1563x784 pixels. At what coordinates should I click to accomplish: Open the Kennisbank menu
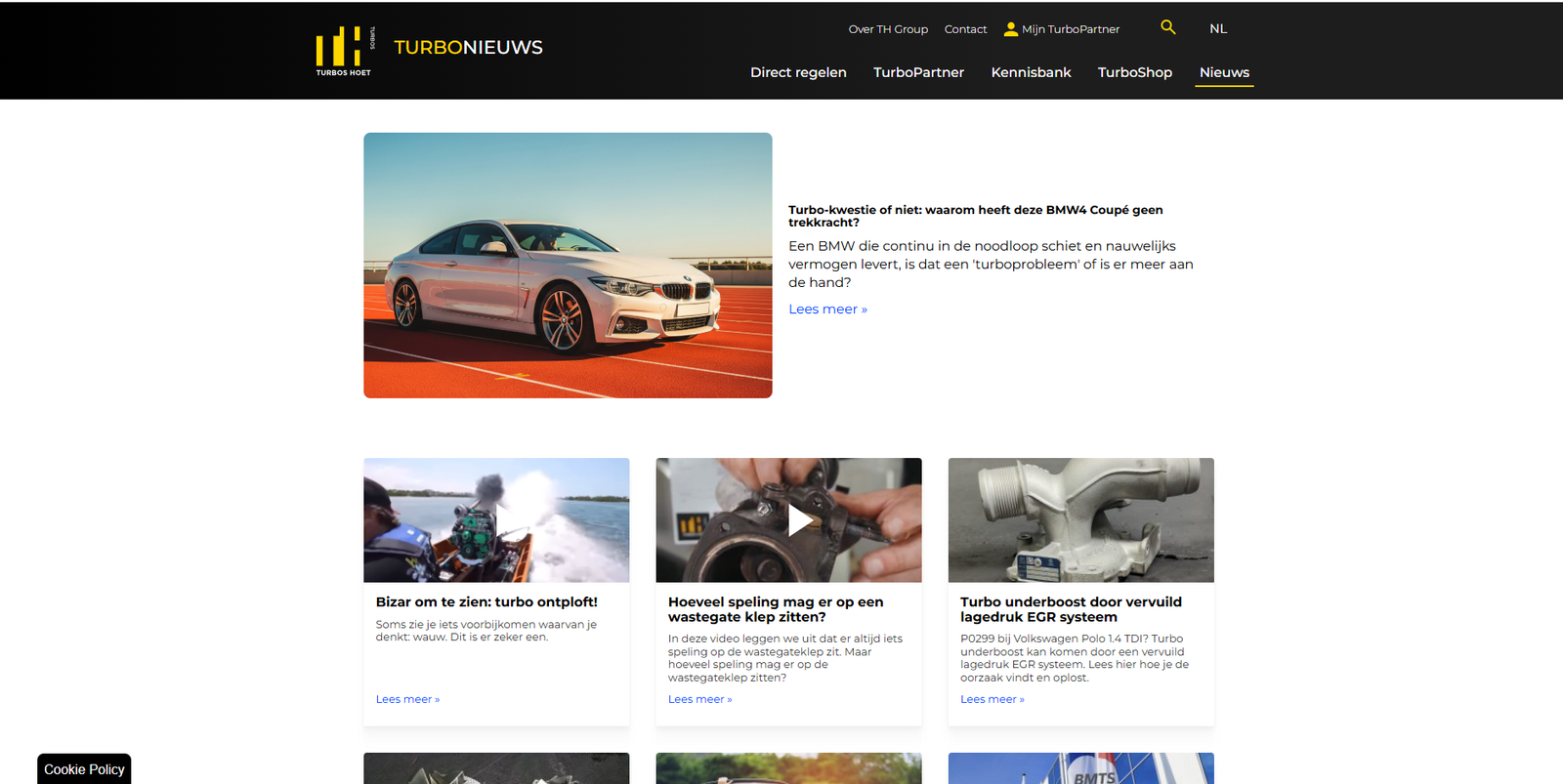click(1031, 72)
